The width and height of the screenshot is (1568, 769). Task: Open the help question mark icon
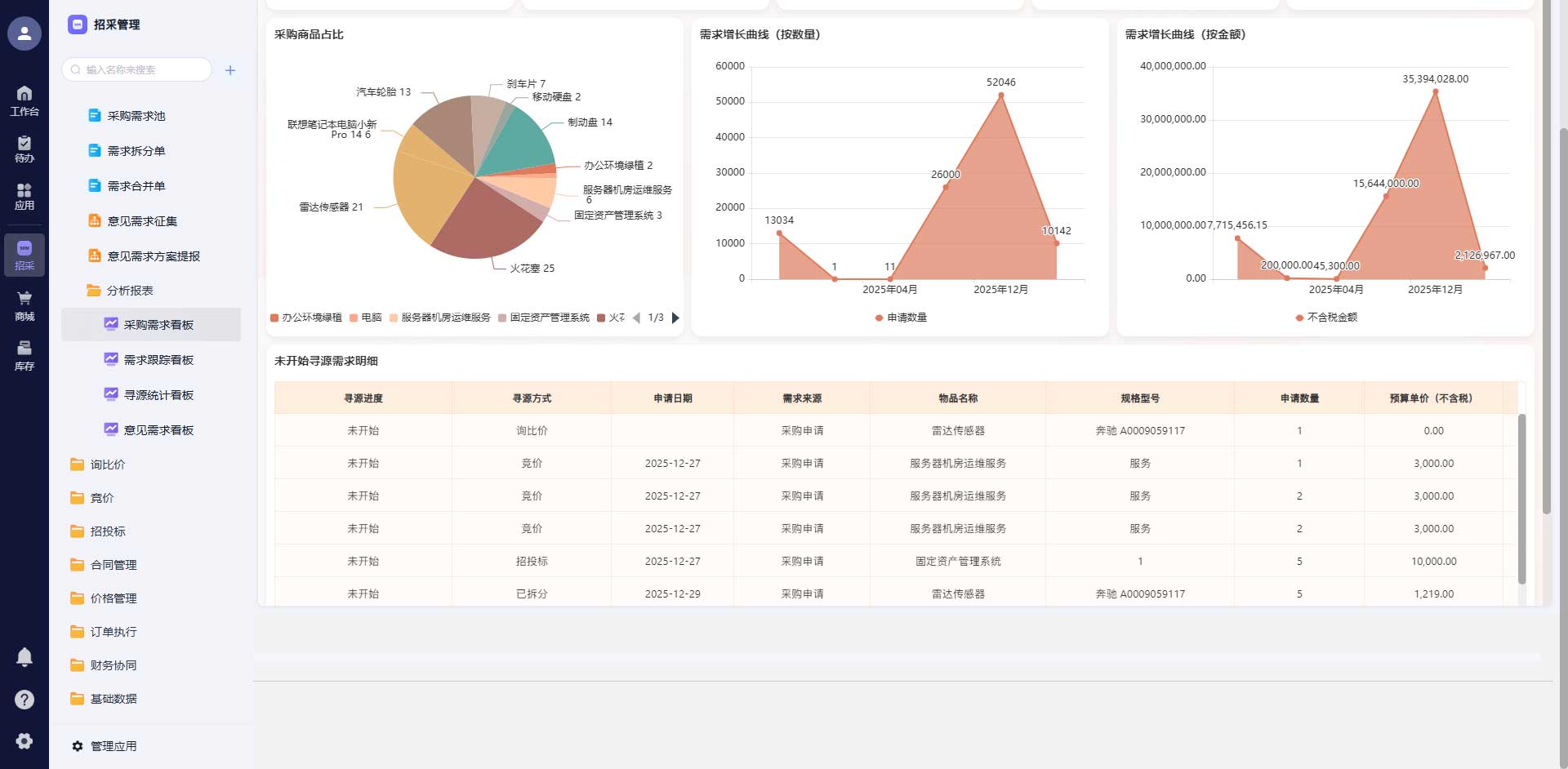(24, 699)
